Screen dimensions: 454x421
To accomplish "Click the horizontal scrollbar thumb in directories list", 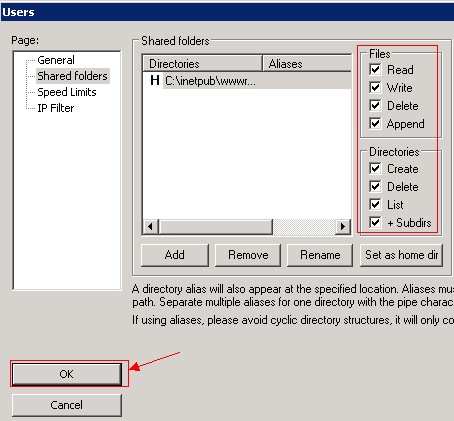I will (216, 227).
